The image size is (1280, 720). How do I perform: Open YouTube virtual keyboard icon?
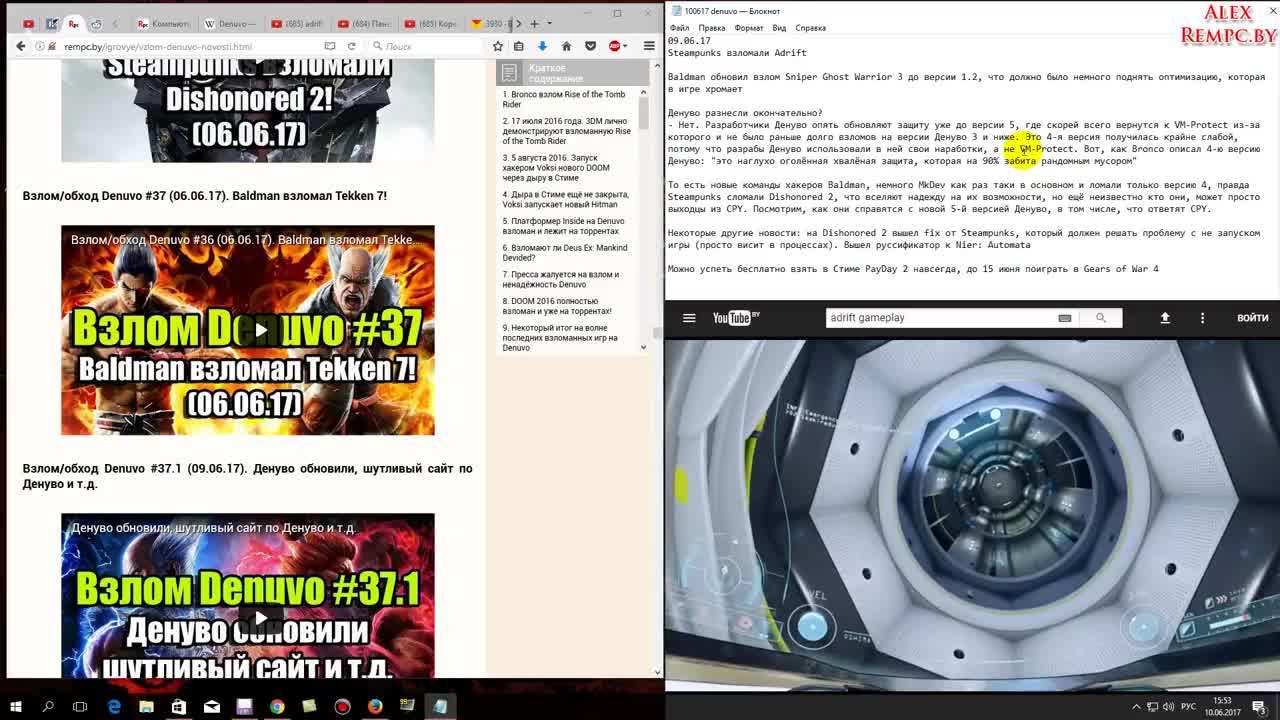tap(1065, 318)
